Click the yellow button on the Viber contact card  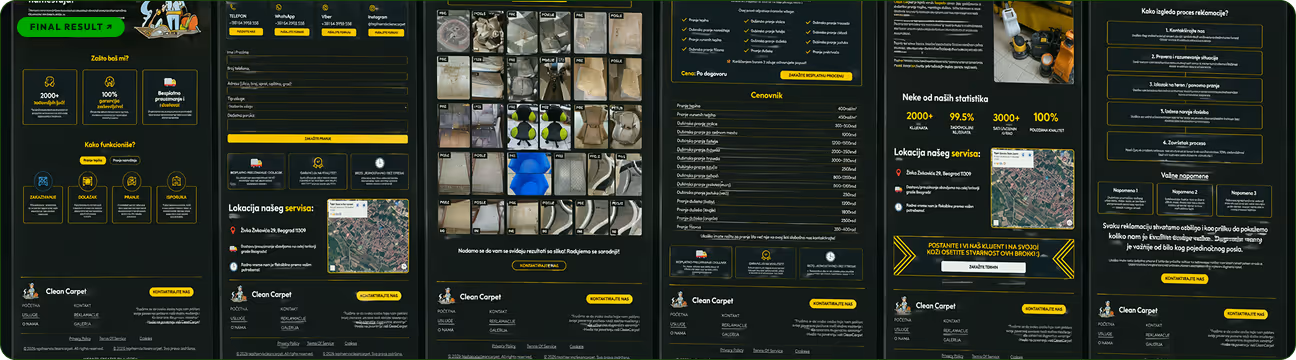(x=338, y=32)
